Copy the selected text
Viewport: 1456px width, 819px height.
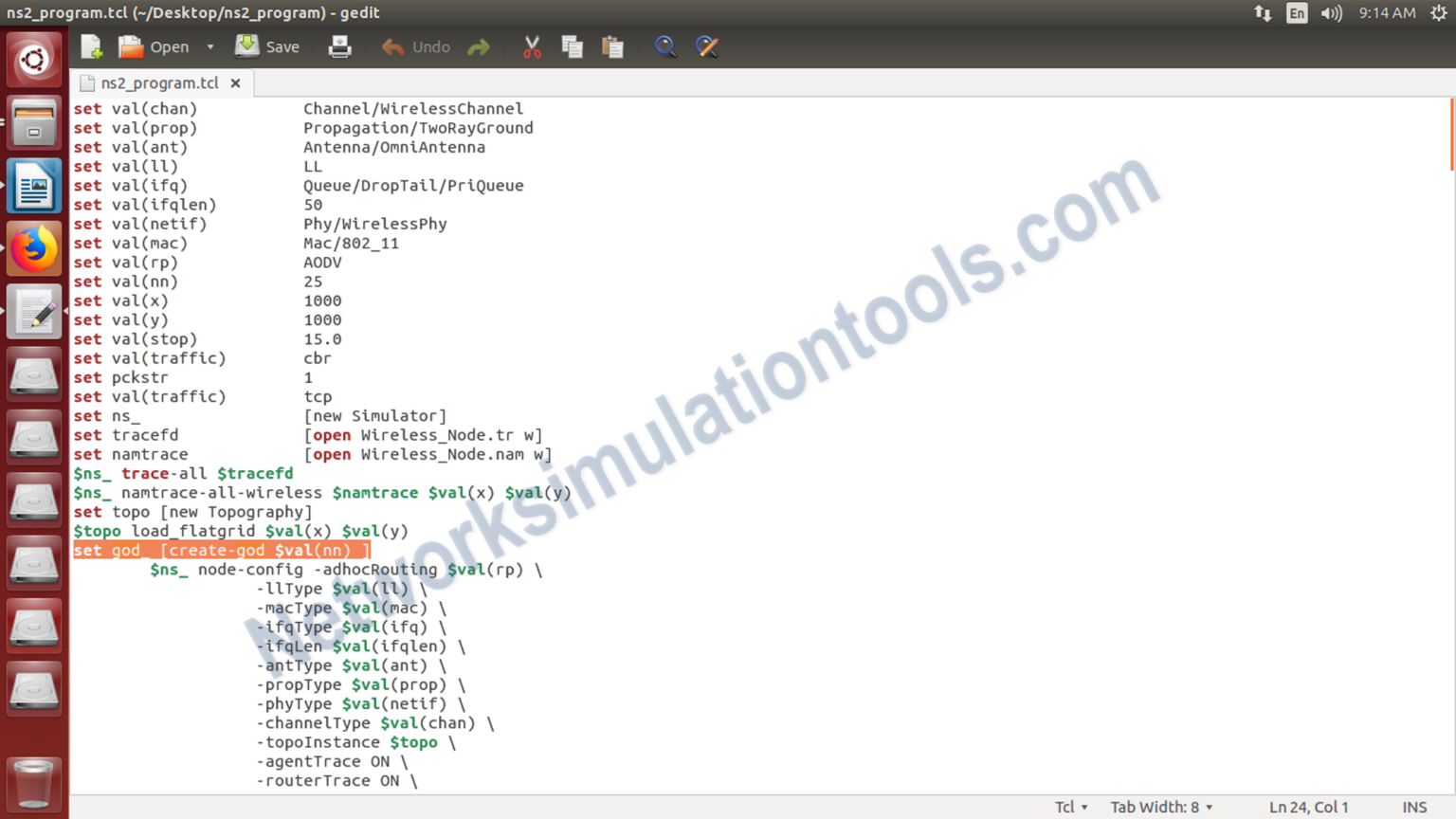tap(573, 46)
